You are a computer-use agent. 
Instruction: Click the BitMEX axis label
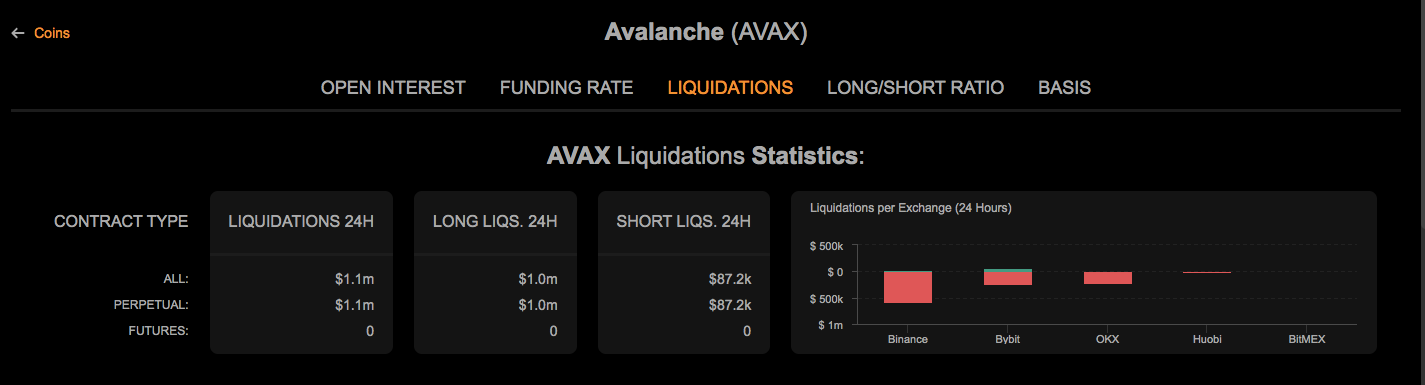point(1307,339)
